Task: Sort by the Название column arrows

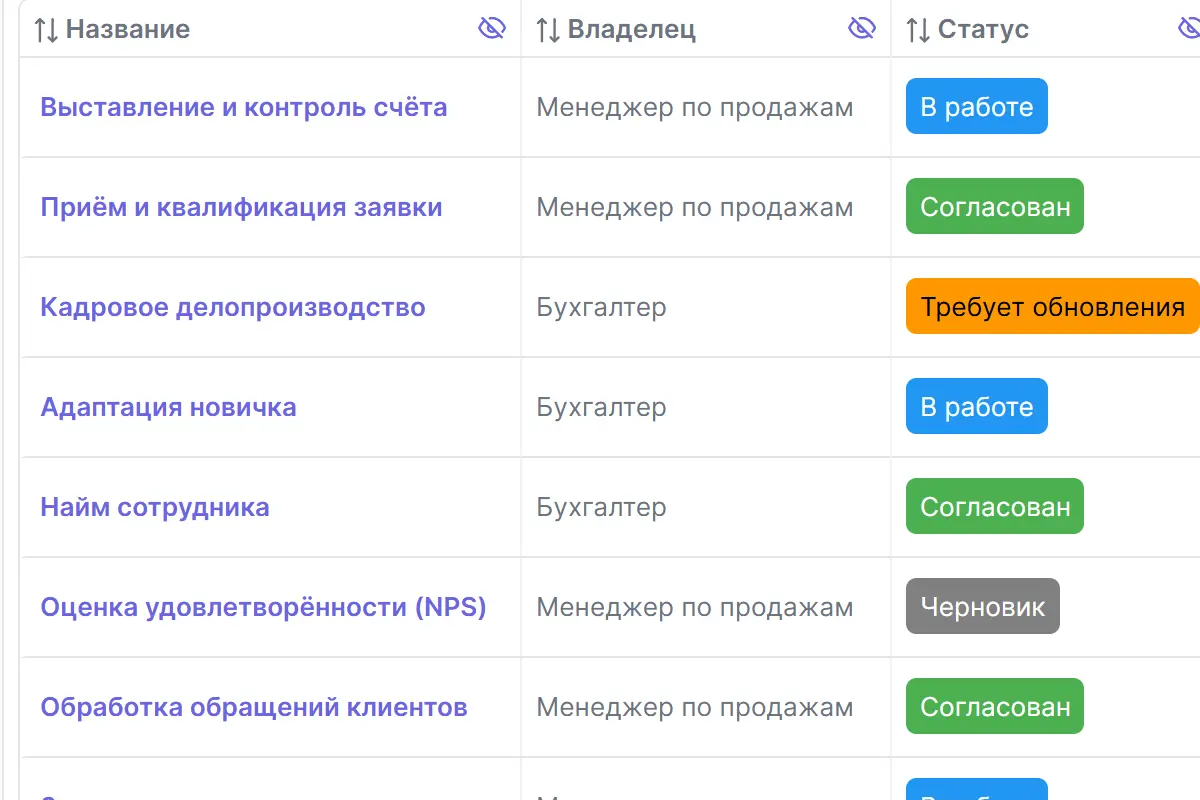Action: pos(46,30)
